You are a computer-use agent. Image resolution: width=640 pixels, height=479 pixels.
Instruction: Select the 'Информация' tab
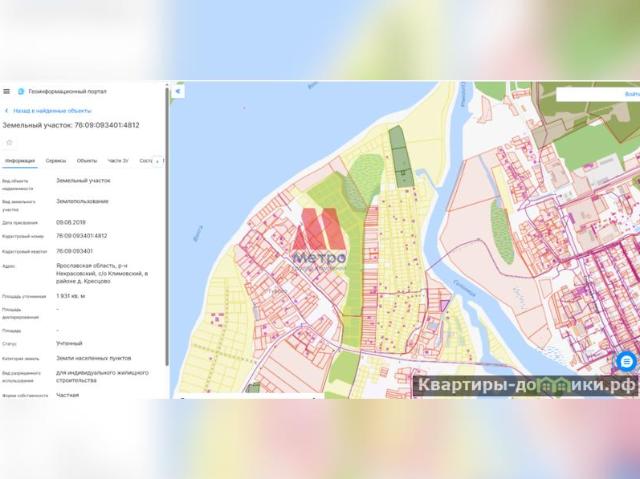coord(20,161)
